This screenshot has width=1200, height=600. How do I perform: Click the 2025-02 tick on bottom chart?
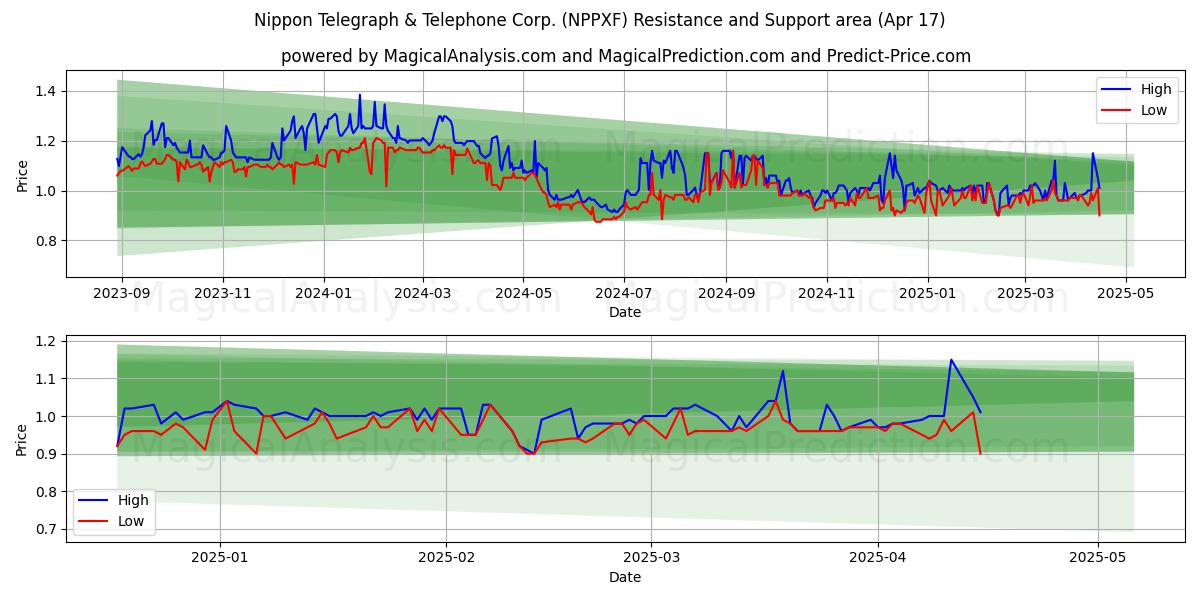point(447,558)
